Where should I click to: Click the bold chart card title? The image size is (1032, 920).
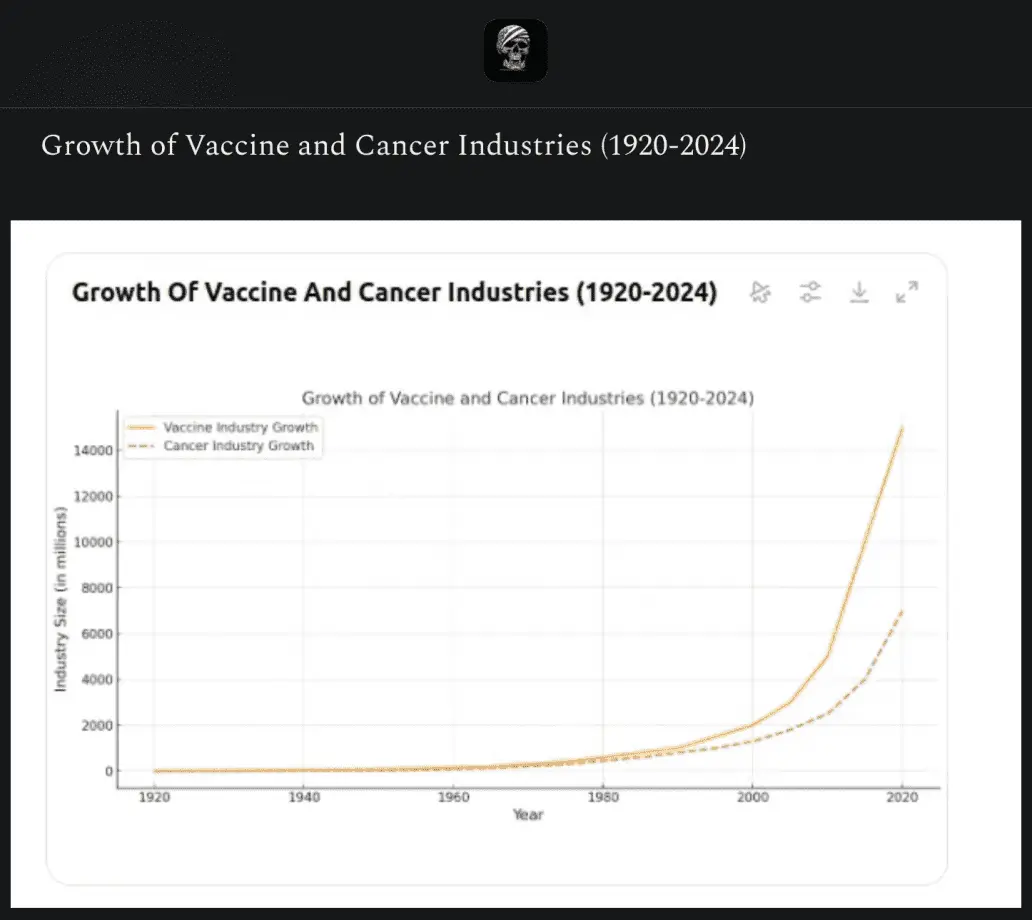[394, 293]
